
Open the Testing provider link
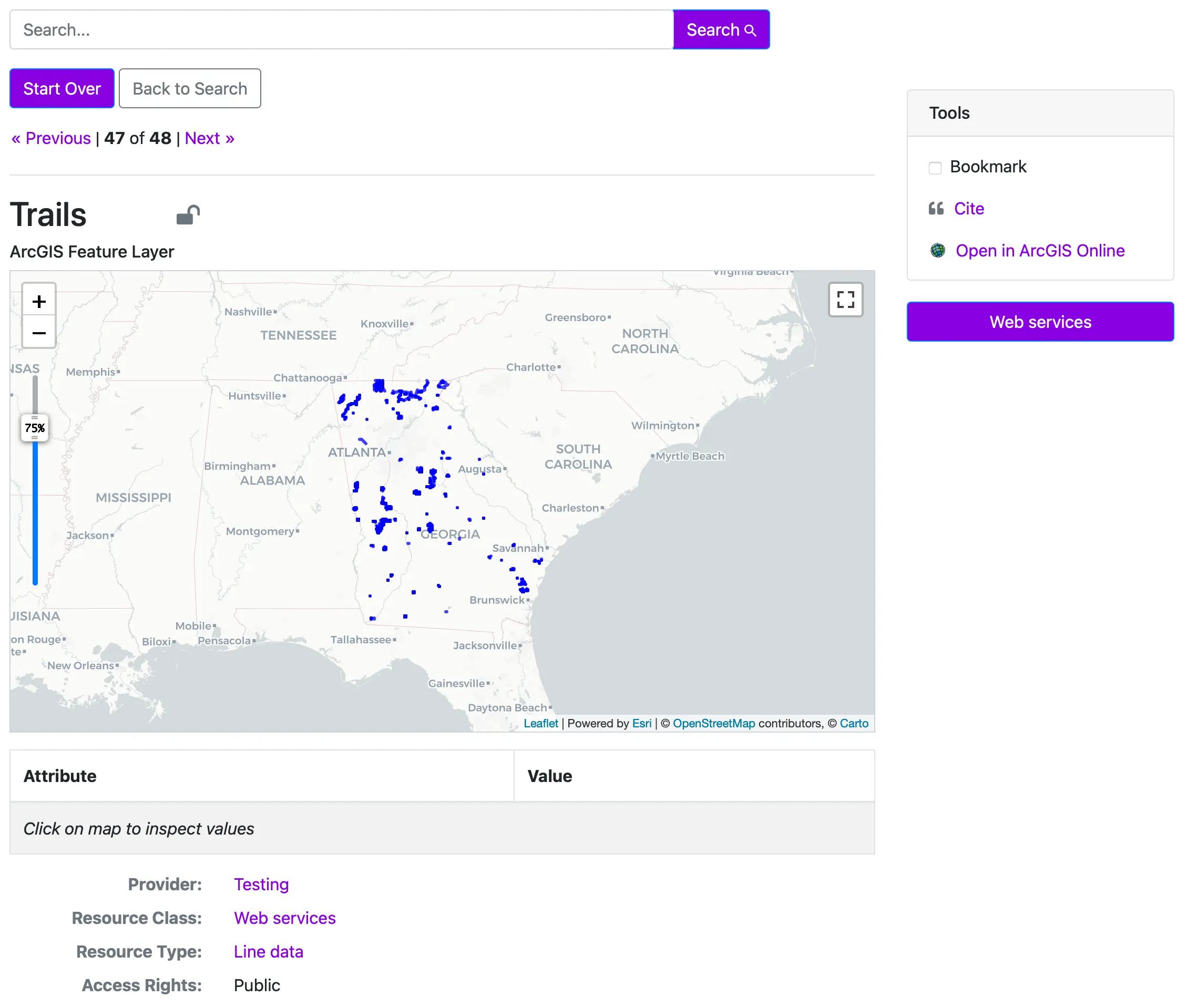[x=261, y=884]
